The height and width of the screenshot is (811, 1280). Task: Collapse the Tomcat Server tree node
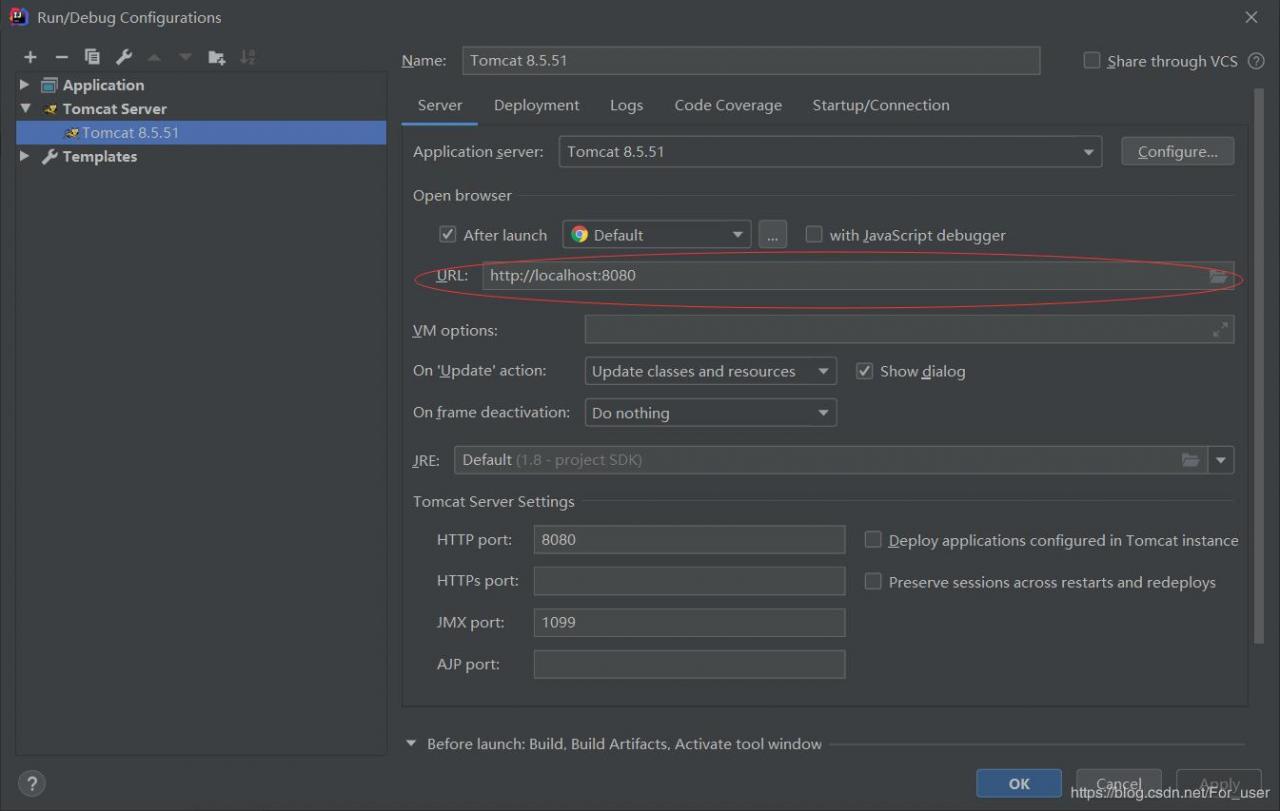tap(25, 109)
